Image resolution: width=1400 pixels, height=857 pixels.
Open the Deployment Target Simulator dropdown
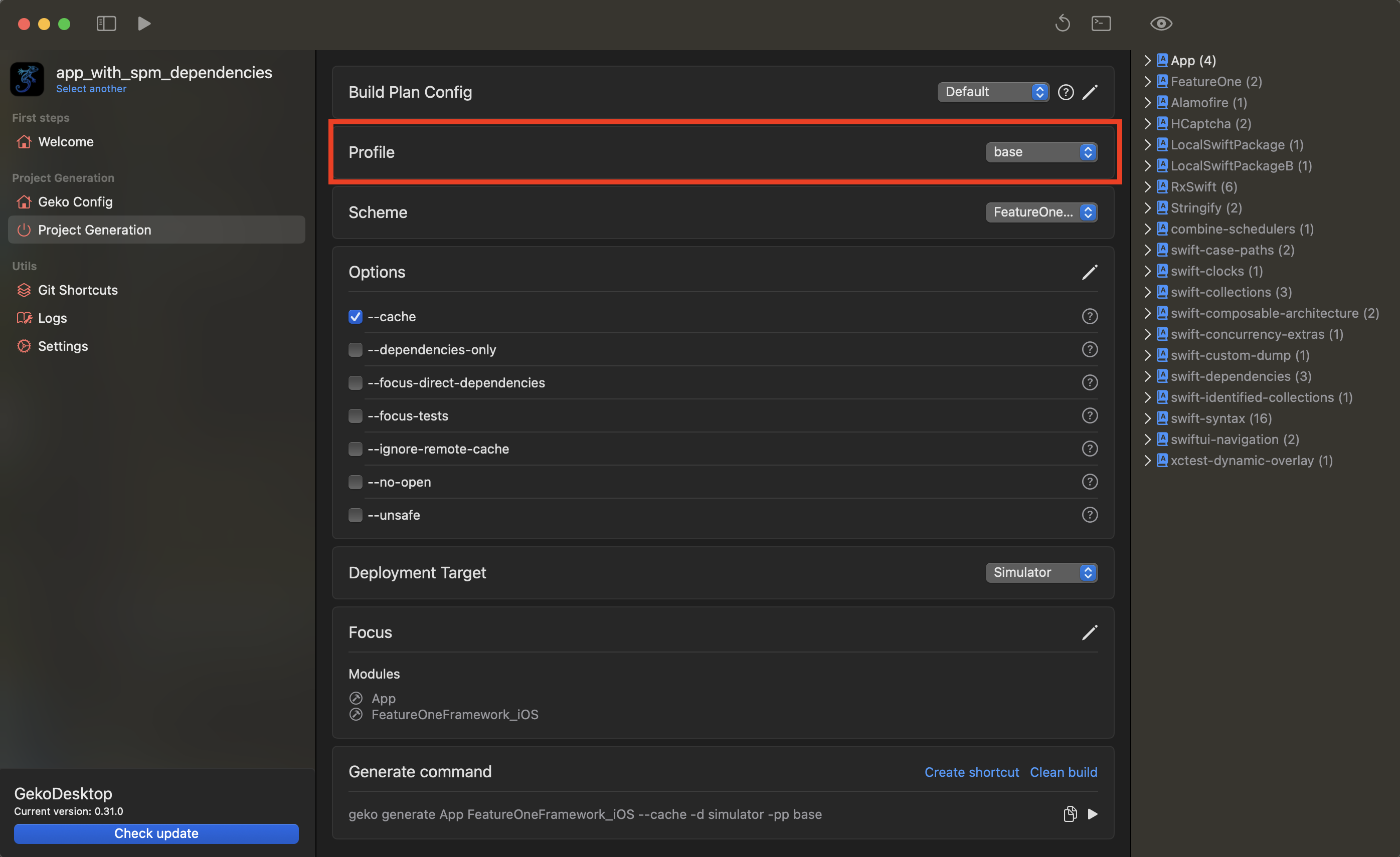[1041, 572]
